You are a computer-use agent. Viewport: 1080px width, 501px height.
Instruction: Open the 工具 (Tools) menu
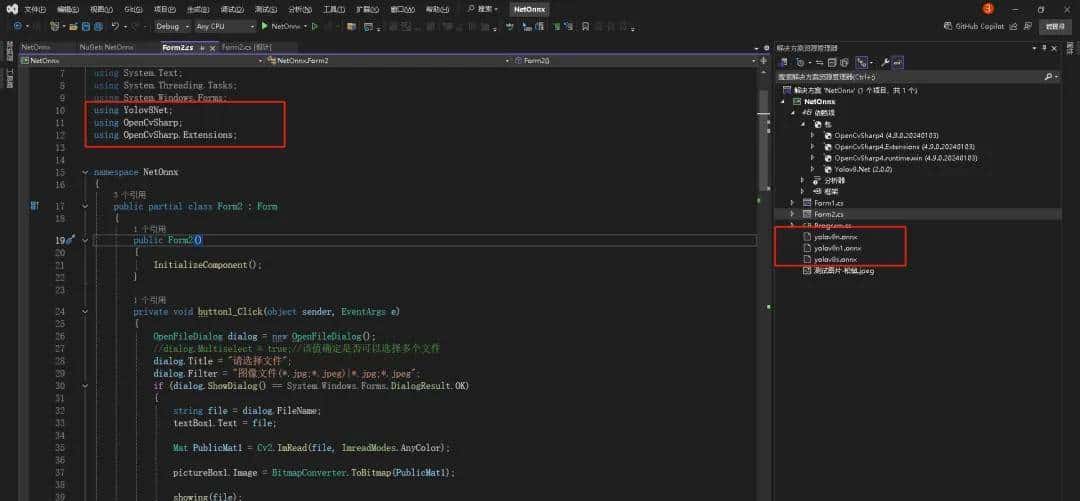coord(333,9)
